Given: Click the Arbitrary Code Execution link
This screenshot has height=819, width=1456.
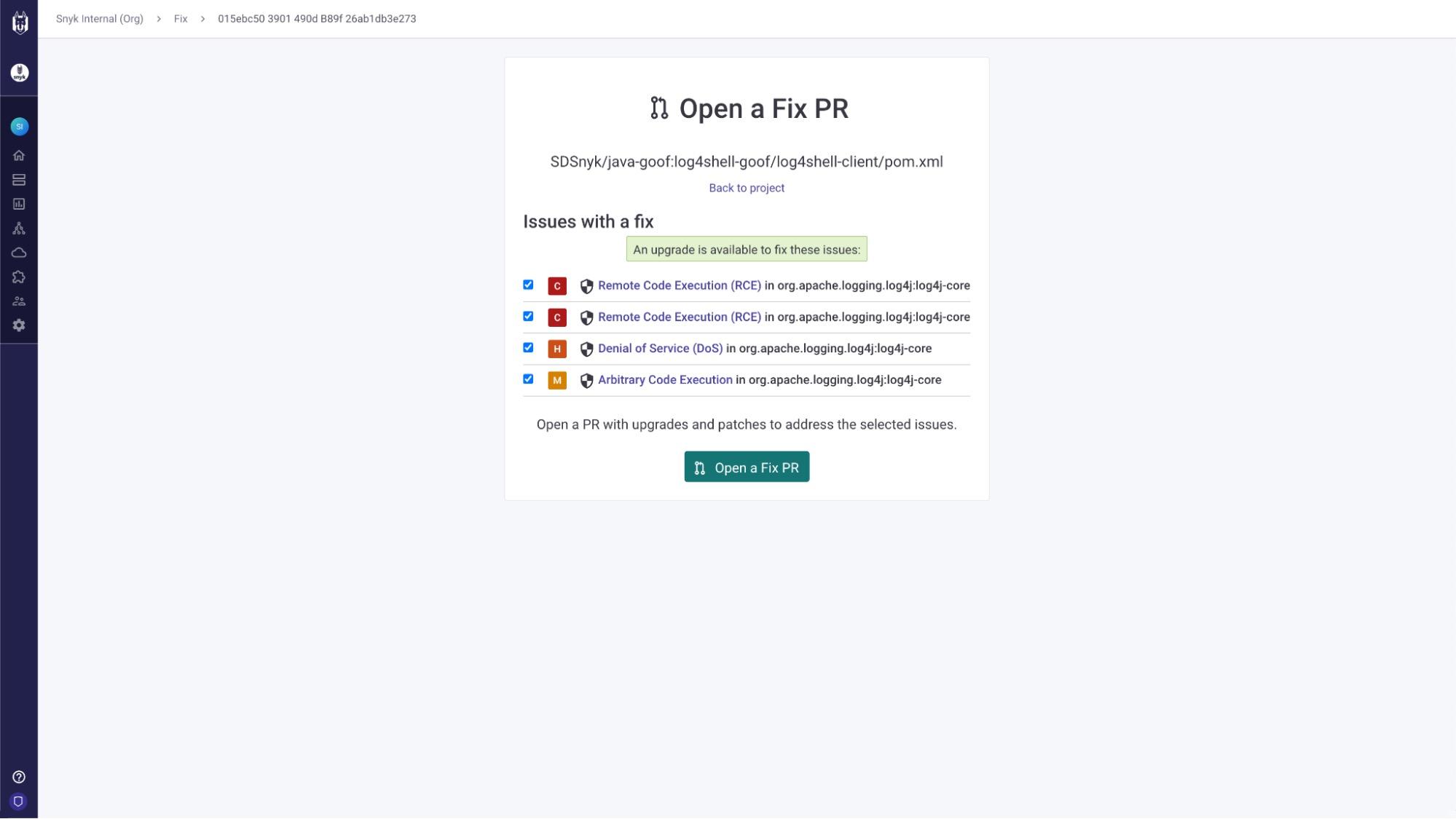Looking at the screenshot, I should 664,379.
